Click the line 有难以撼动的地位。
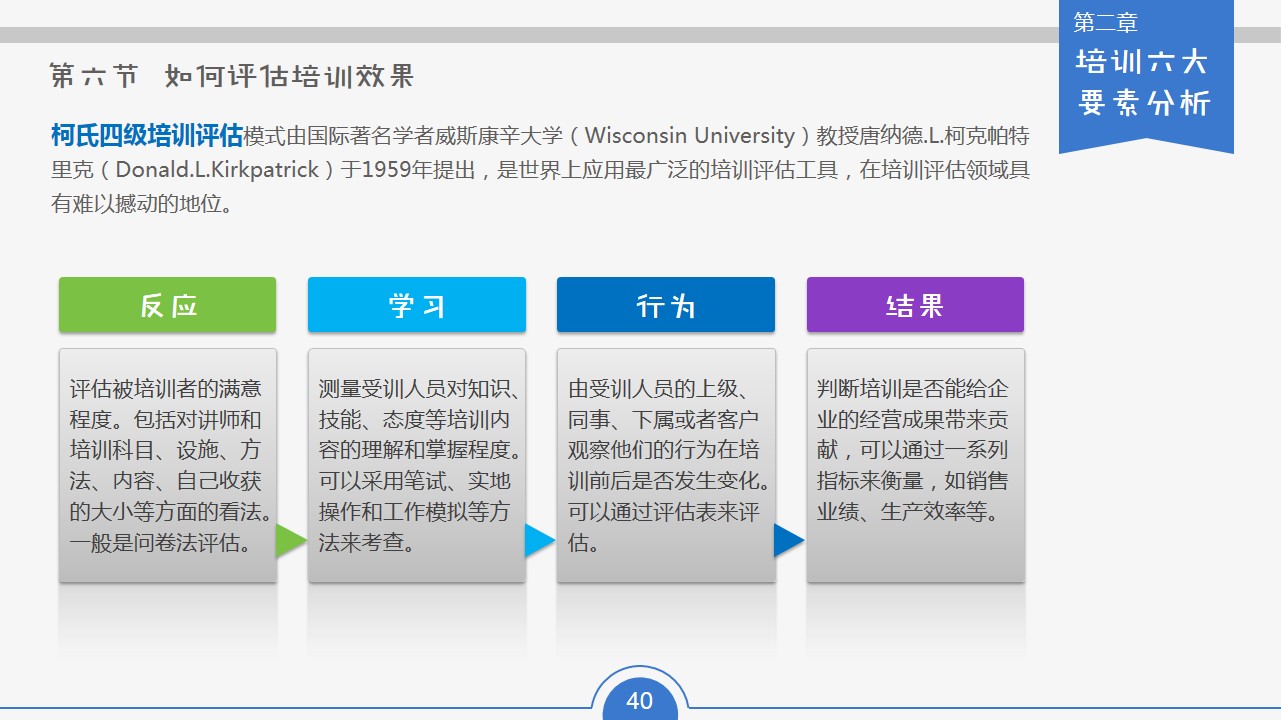The width and height of the screenshot is (1281, 720). (141, 205)
